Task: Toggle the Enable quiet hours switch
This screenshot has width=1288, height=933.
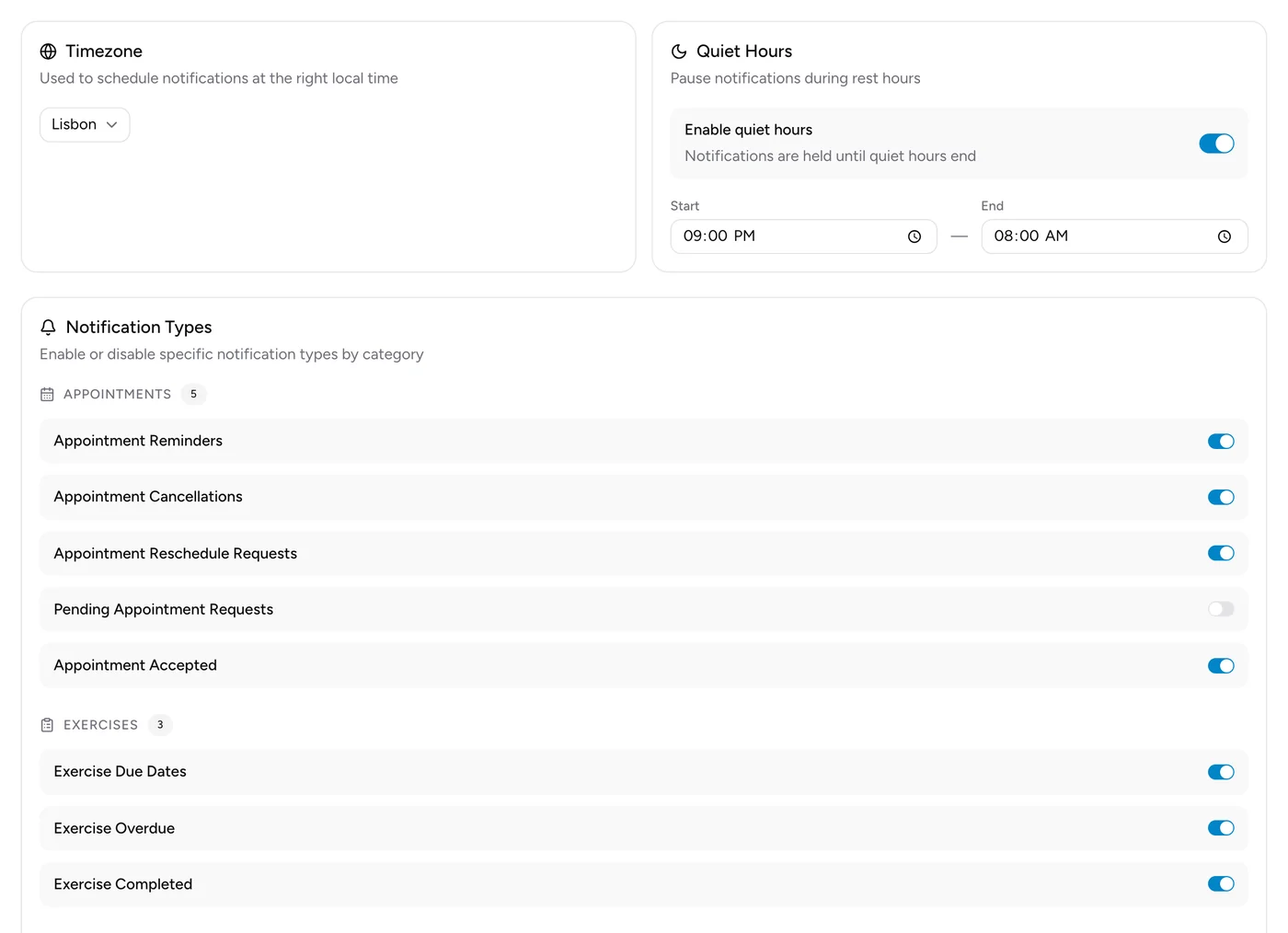Action: pyautogui.click(x=1216, y=144)
